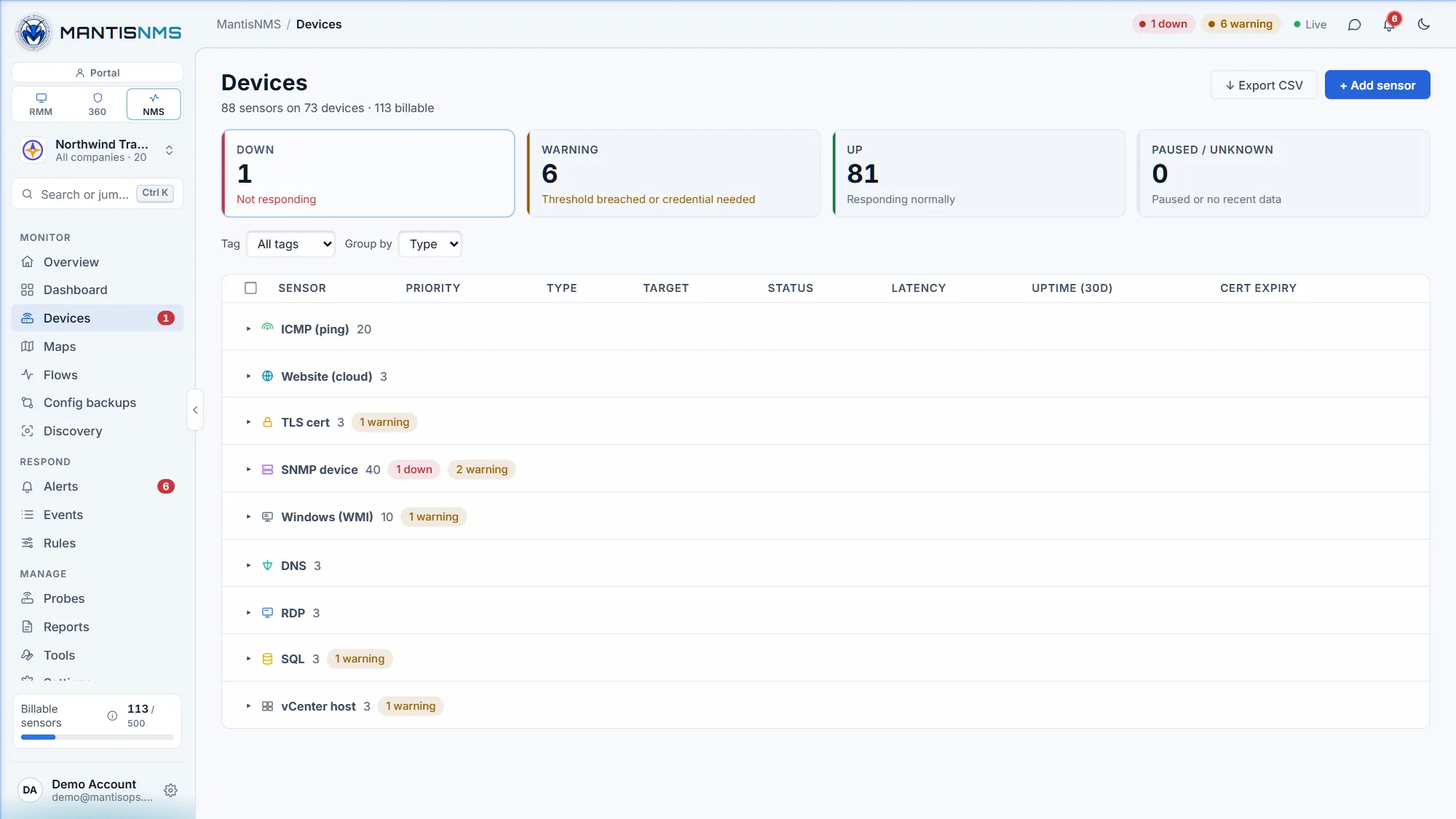Screen dimensions: 1456x819
Task: Click Export CSV
Action: (1264, 85)
